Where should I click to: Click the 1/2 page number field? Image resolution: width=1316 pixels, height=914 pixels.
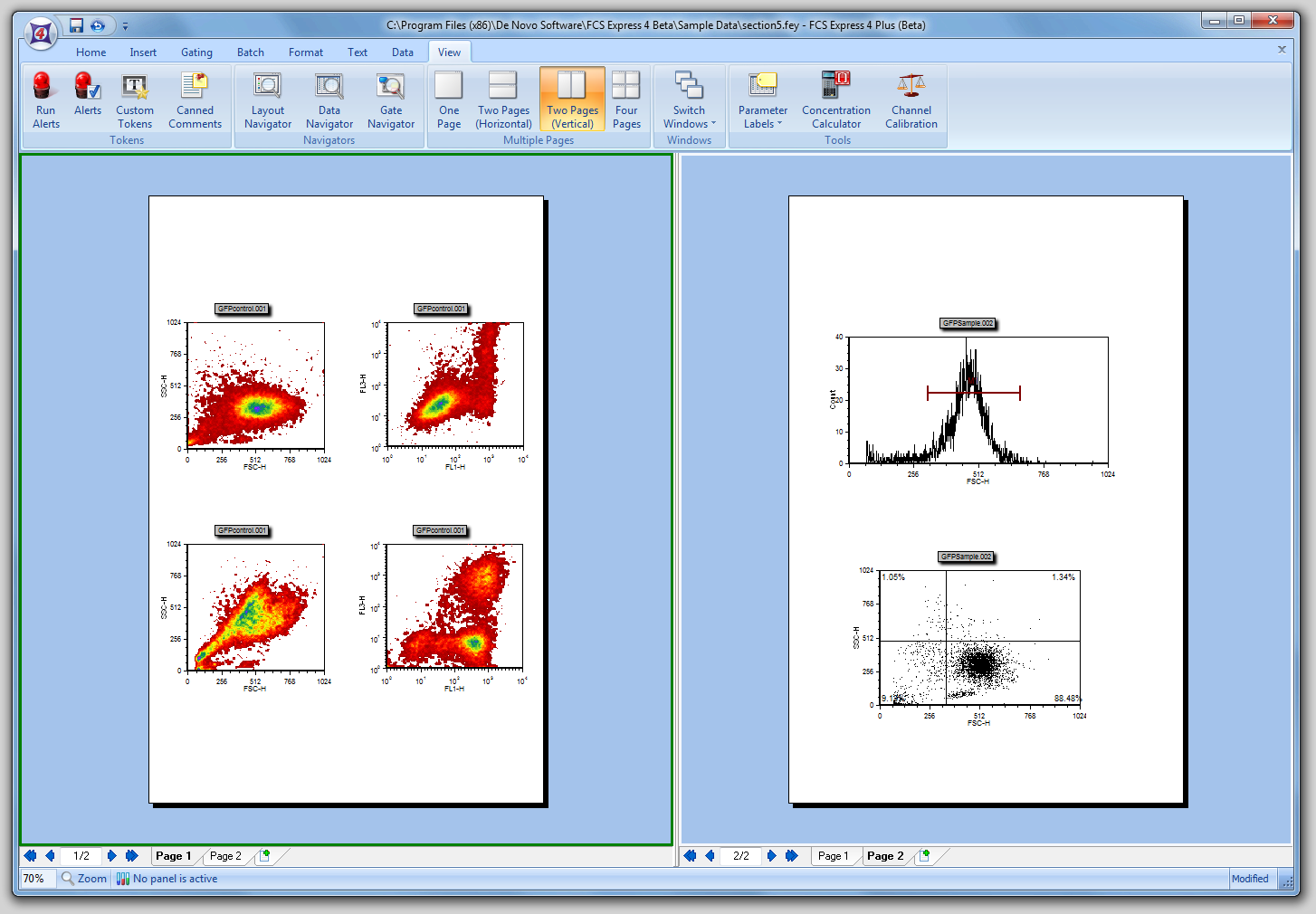click(x=81, y=855)
